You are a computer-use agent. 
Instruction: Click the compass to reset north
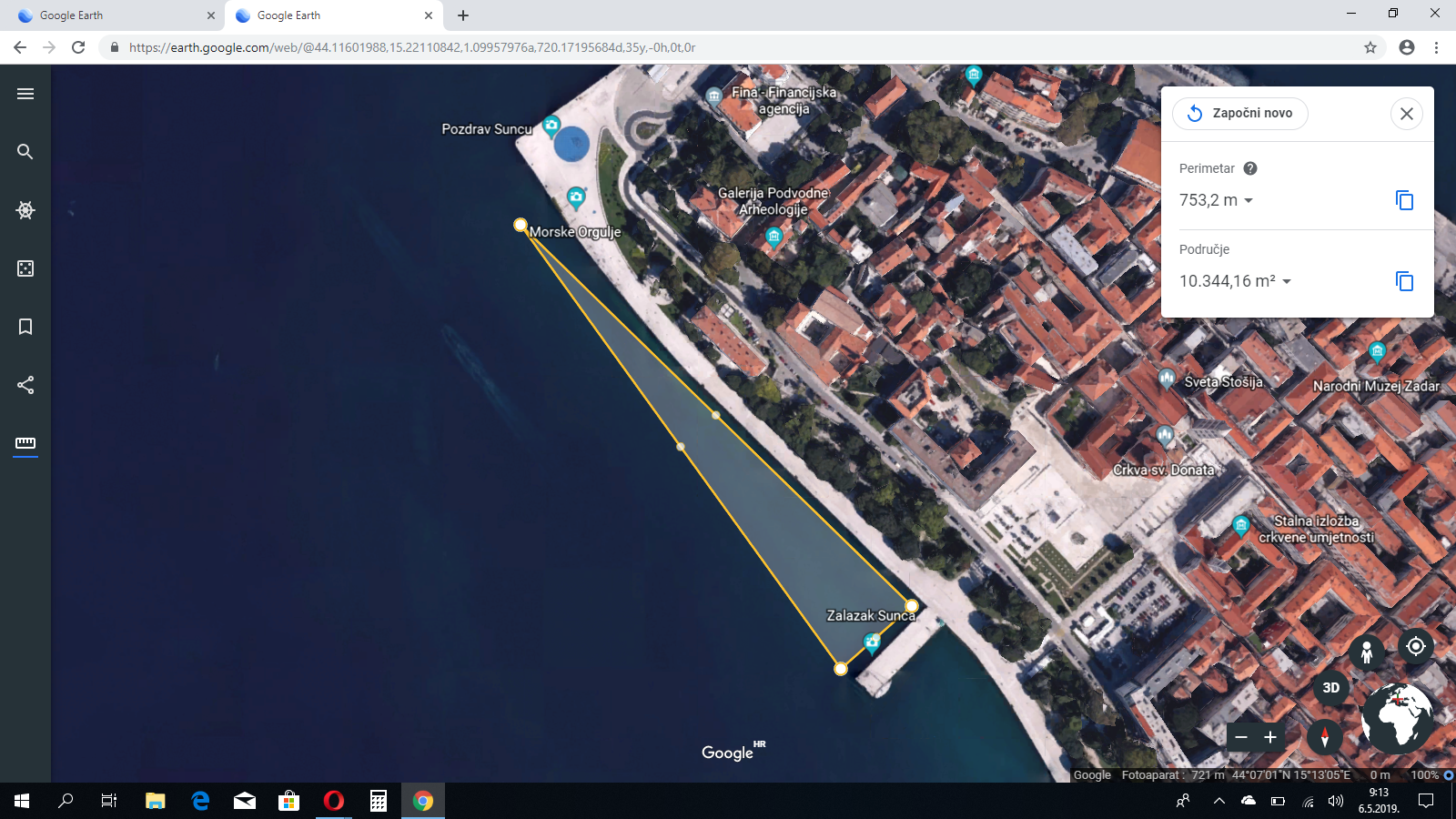pos(1324,736)
